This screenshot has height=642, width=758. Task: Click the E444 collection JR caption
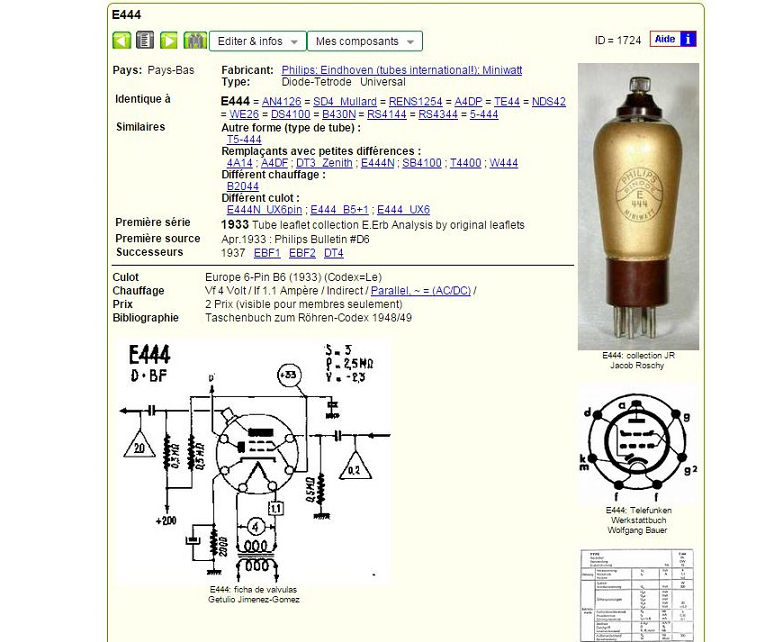[638, 355]
